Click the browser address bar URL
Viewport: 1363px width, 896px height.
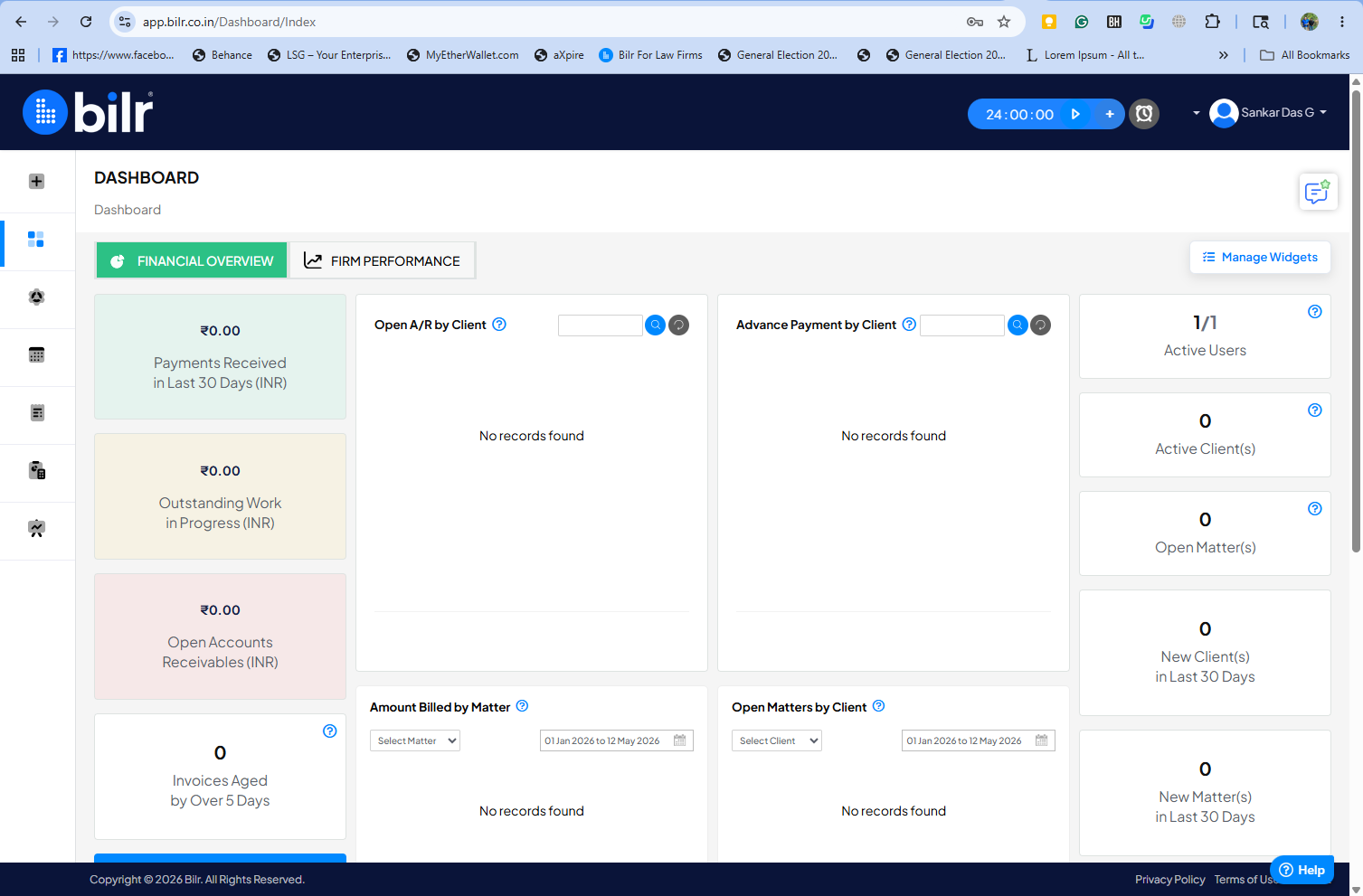(x=230, y=22)
